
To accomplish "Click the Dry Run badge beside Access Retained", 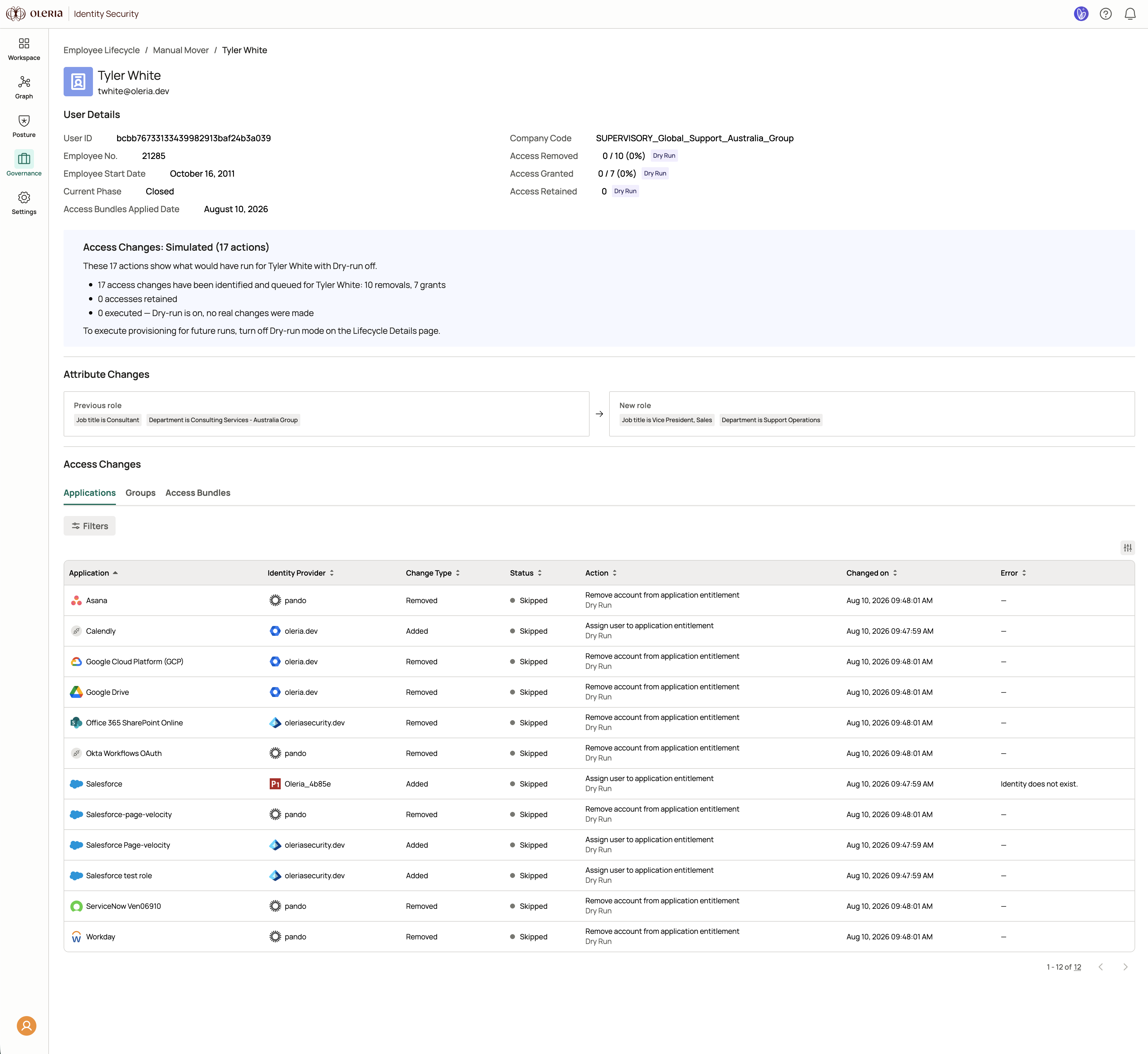I will click(625, 191).
